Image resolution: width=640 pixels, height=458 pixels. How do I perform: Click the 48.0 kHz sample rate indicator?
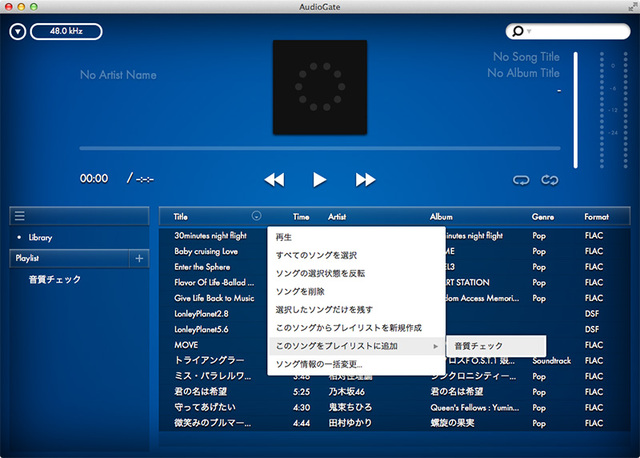pyautogui.click(x=66, y=31)
